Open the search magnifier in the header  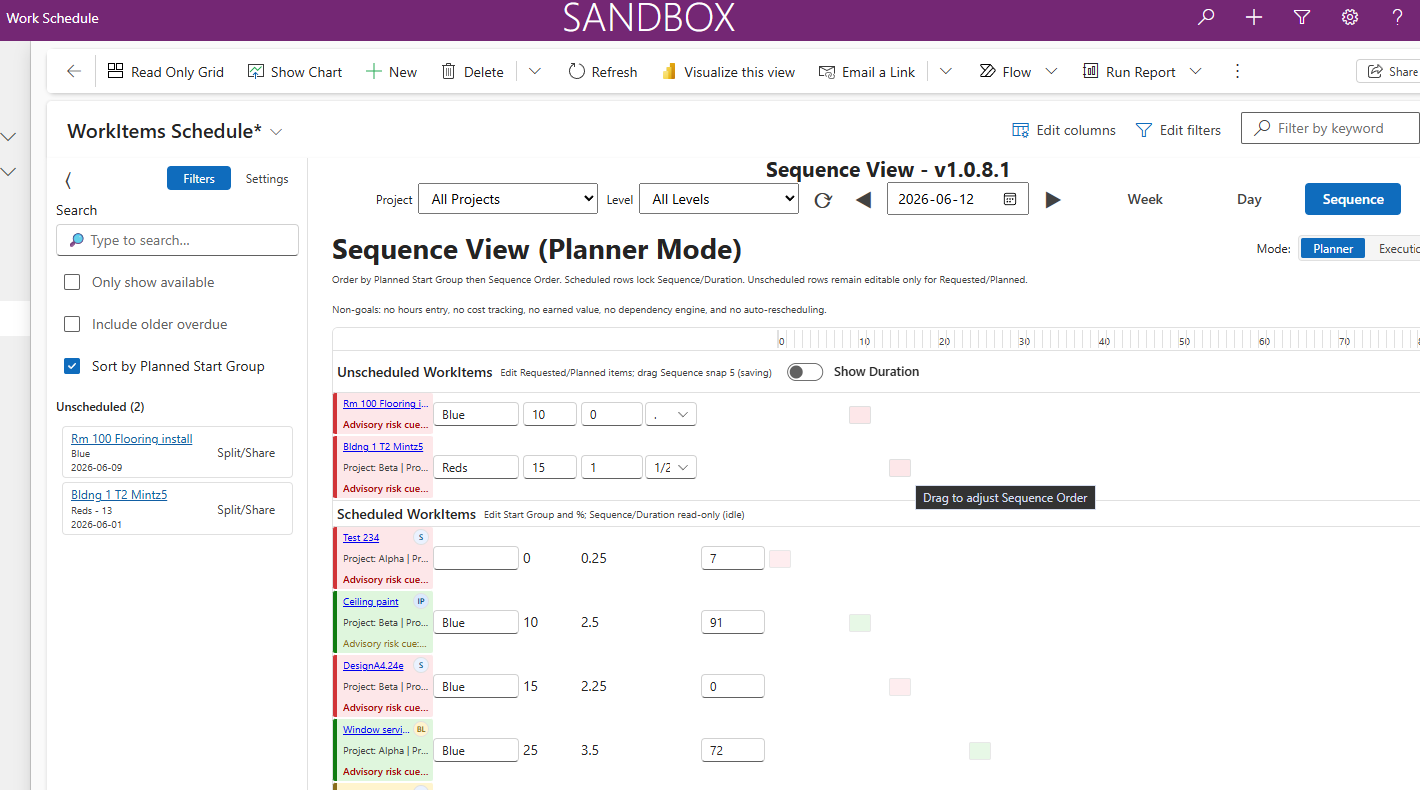coord(1206,17)
